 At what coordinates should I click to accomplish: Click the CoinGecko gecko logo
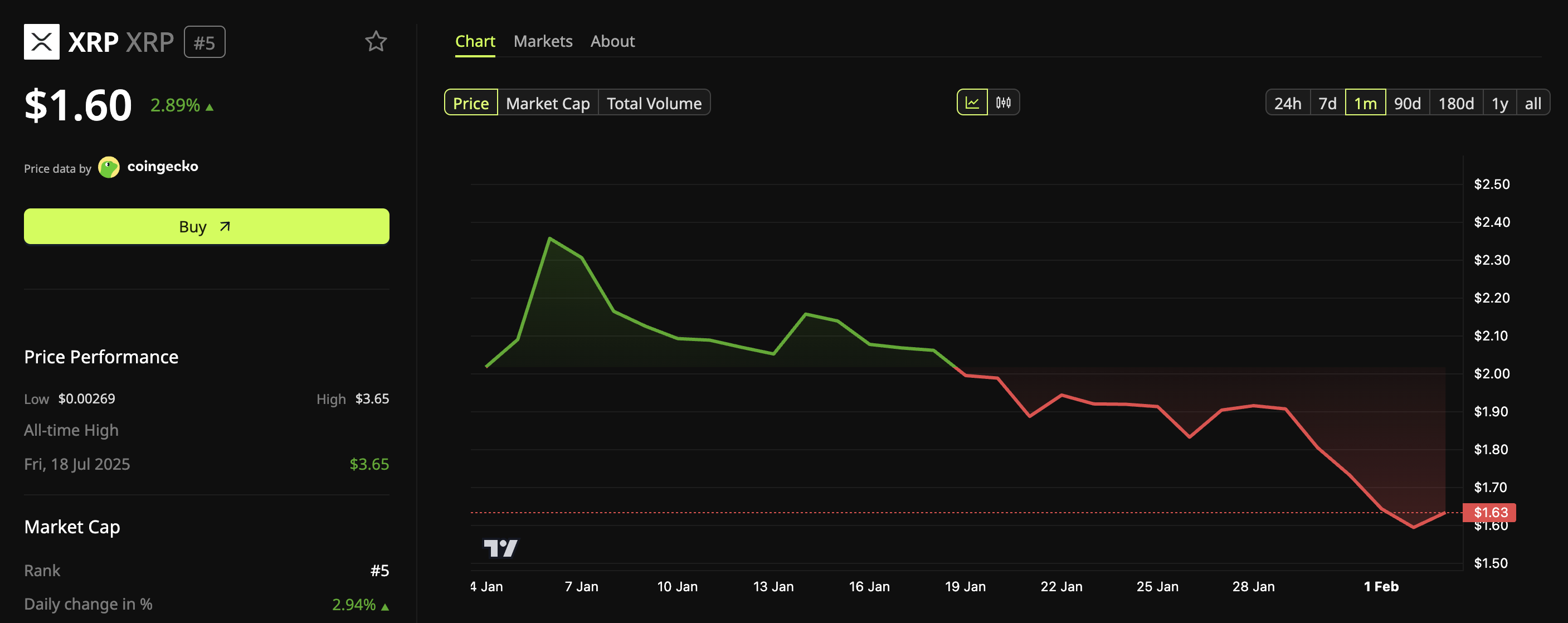pyautogui.click(x=109, y=167)
